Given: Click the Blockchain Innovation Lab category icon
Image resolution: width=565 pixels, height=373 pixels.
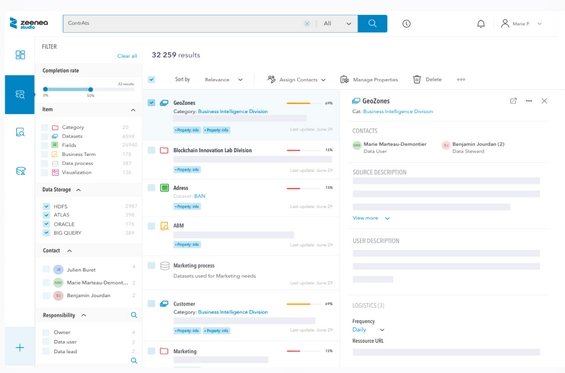Looking at the screenshot, I should (164, 150).
